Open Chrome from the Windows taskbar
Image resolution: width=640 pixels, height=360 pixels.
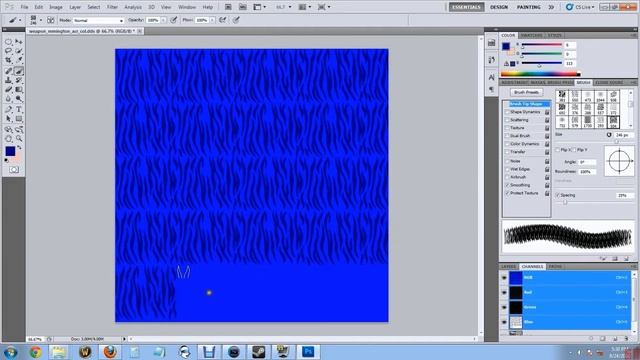click(35, 352)
